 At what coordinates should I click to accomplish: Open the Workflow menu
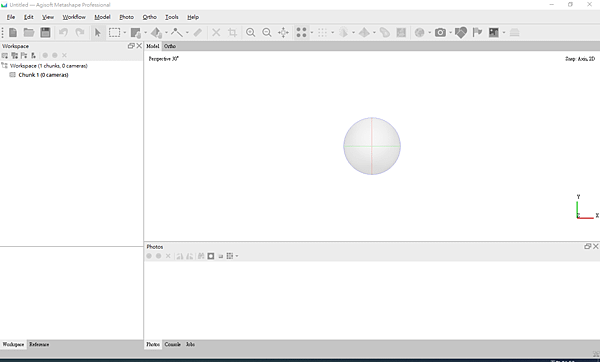coord(74,17)
